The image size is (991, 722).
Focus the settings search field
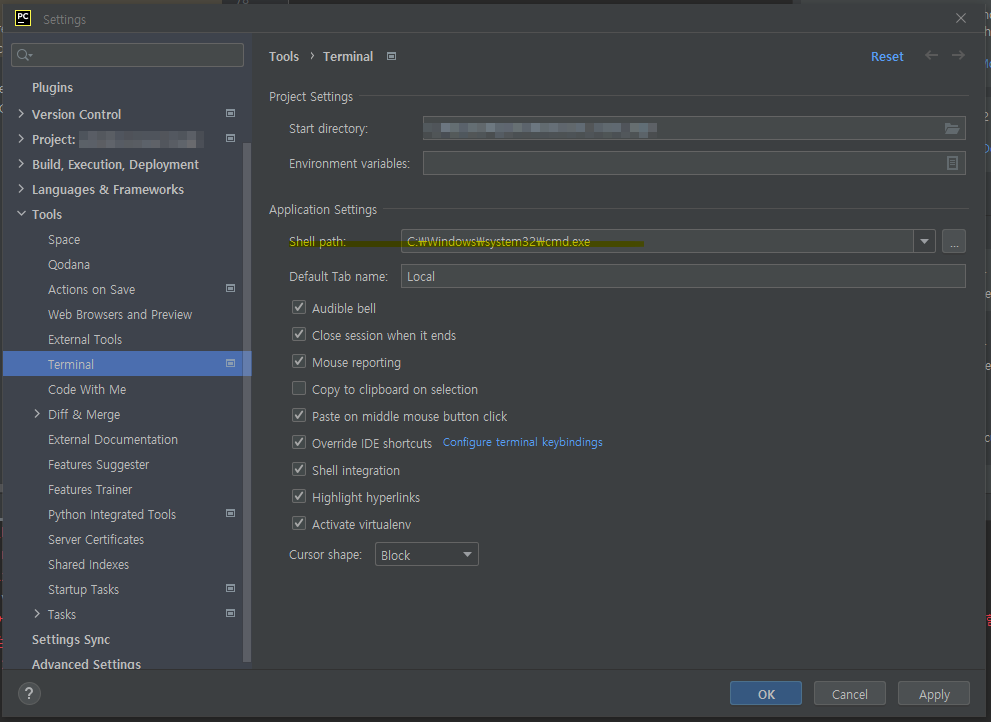coord(128,55)
